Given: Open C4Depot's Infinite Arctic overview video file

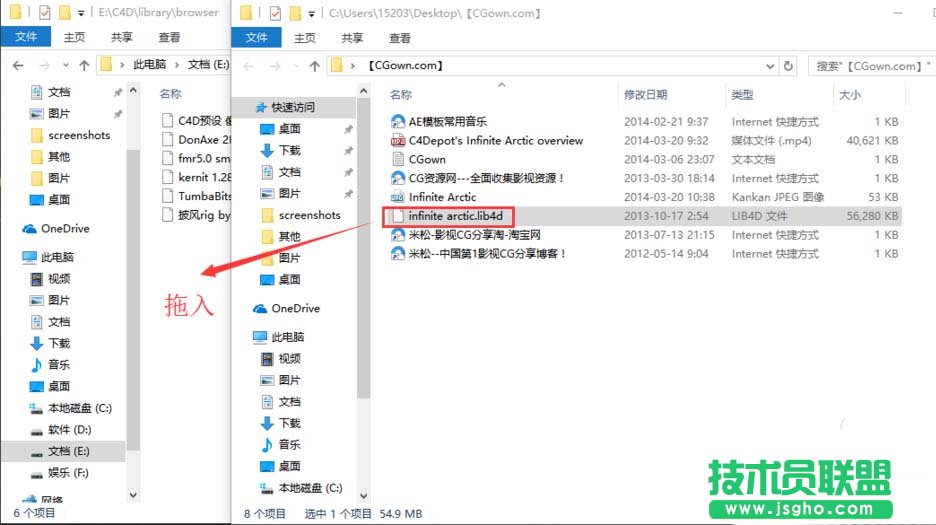Looking at the screenshot, I should tap(495, 141).
